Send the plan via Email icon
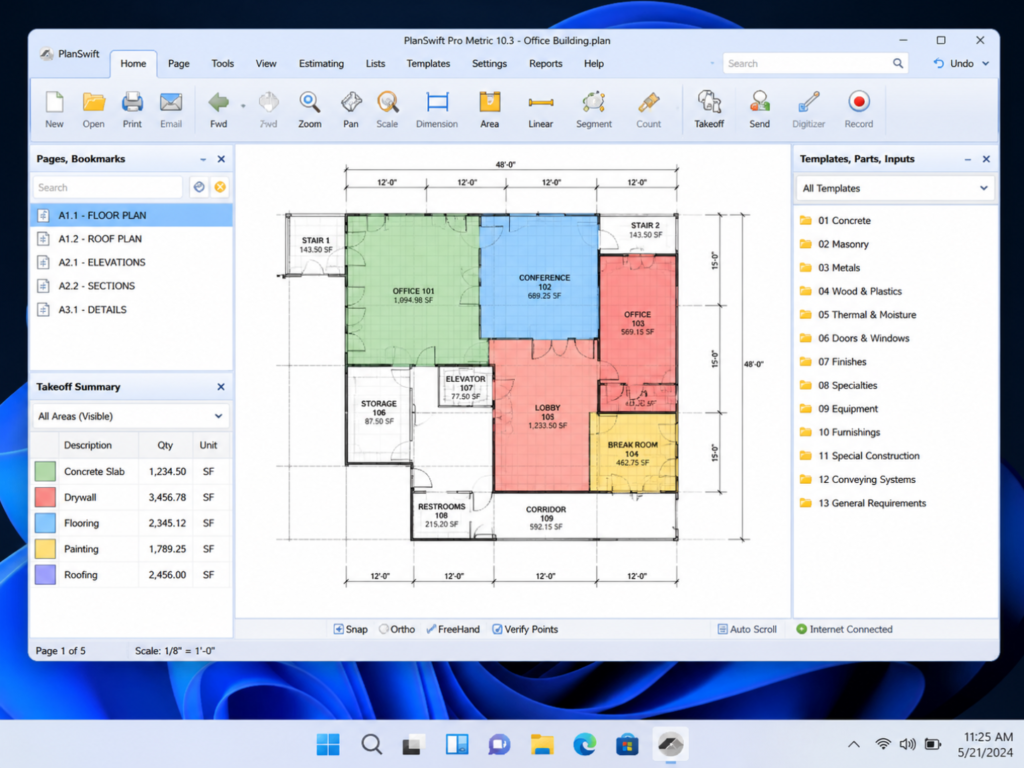1024x768 pixels. 170,103
